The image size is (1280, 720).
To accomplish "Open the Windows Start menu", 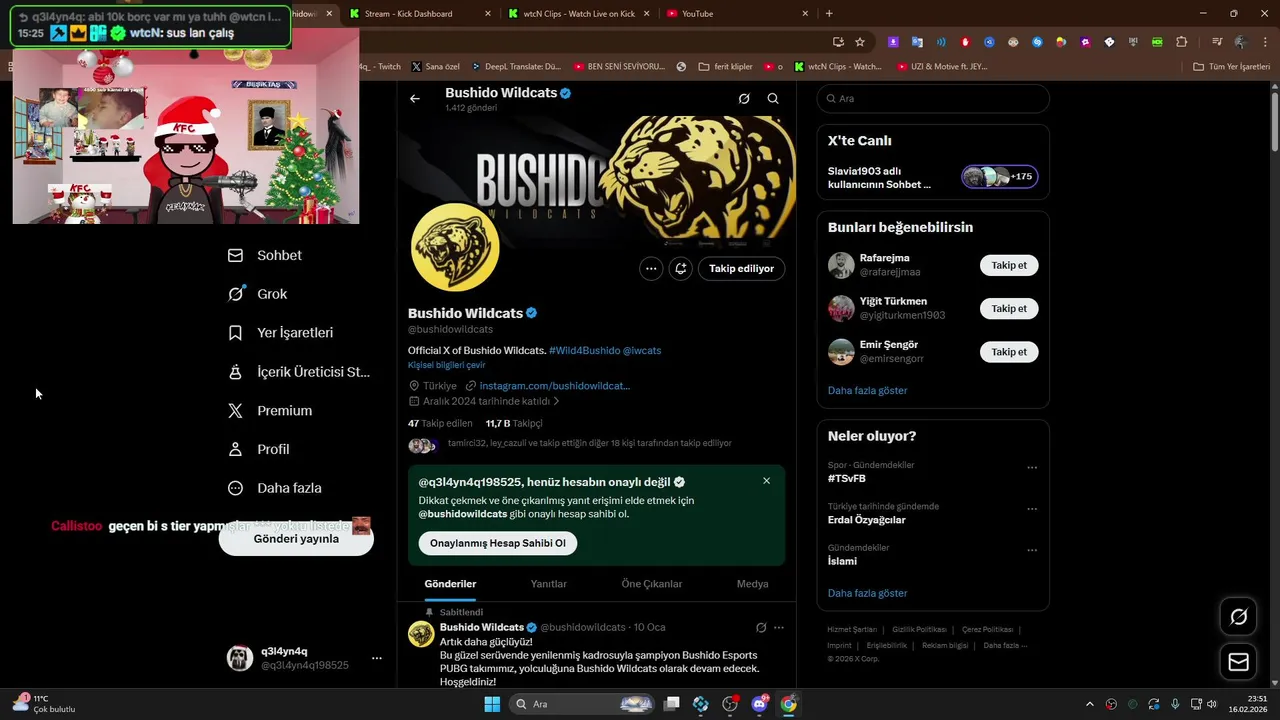I will click(492, 704).
